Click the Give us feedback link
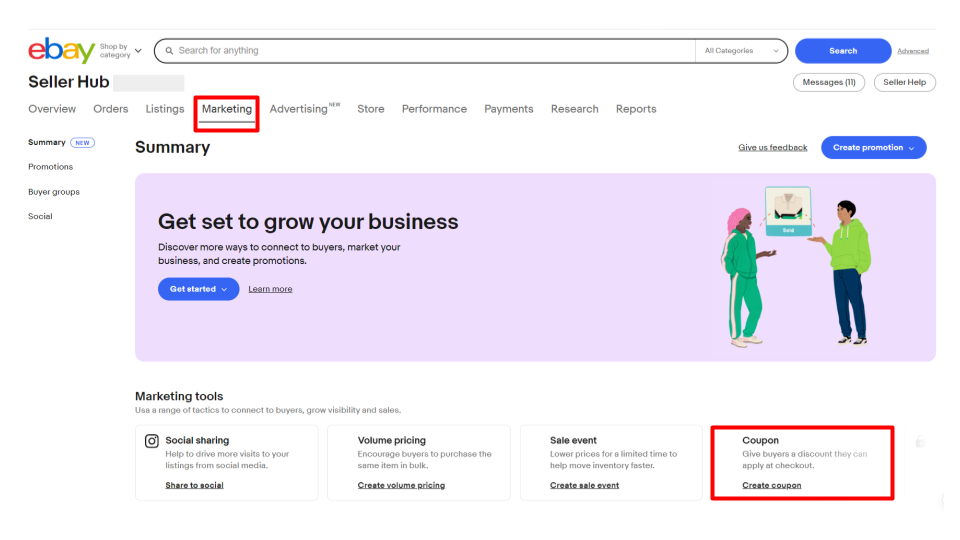Screen dimensions: 960x540 [772, 148]
